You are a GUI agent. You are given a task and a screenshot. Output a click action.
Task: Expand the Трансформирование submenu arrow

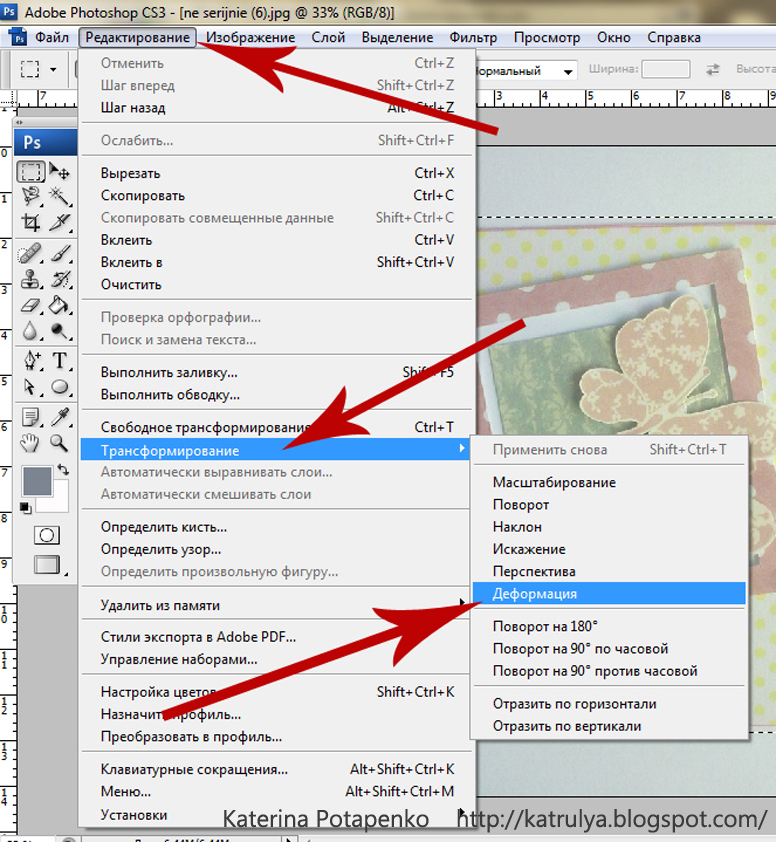tap(462, 448)
